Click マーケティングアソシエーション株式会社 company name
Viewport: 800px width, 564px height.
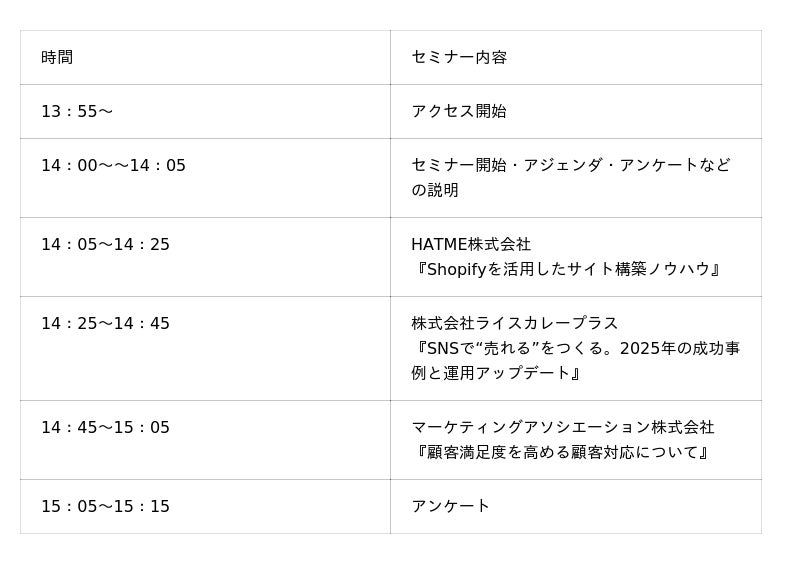562,427
